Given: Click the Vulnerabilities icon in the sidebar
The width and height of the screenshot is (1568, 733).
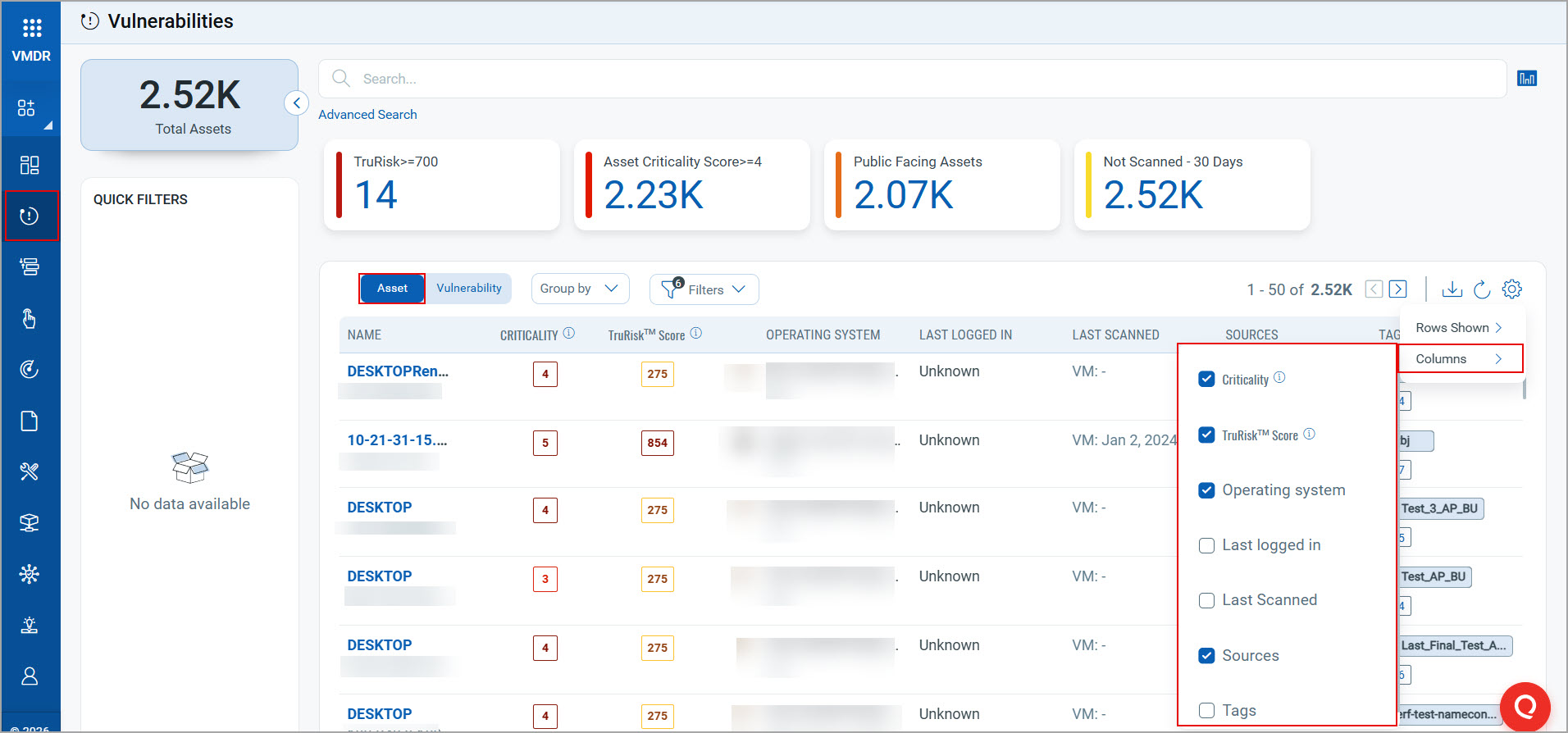Looking at the screenshot, I should pos(30,216).
